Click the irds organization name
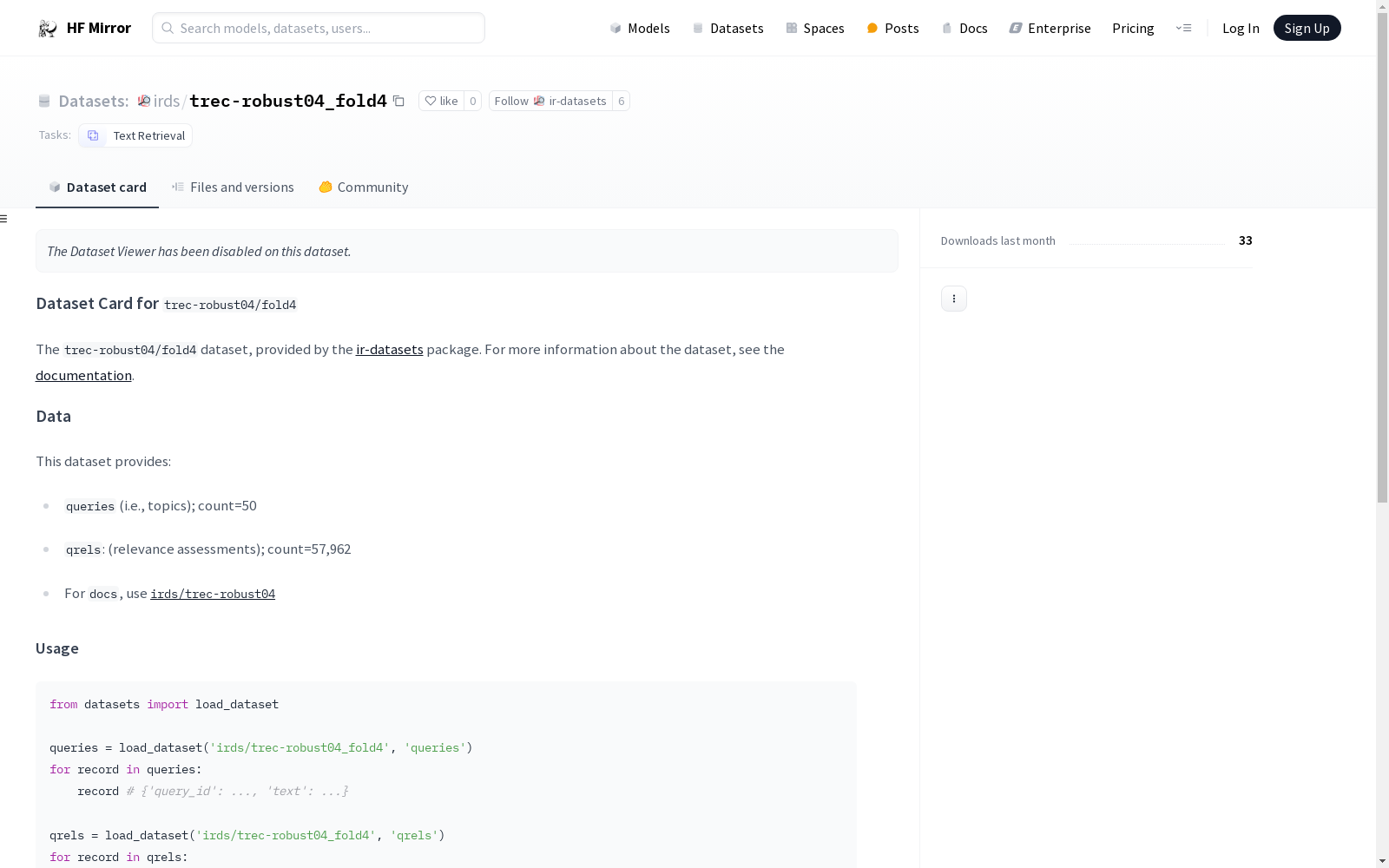 point(167,101)
